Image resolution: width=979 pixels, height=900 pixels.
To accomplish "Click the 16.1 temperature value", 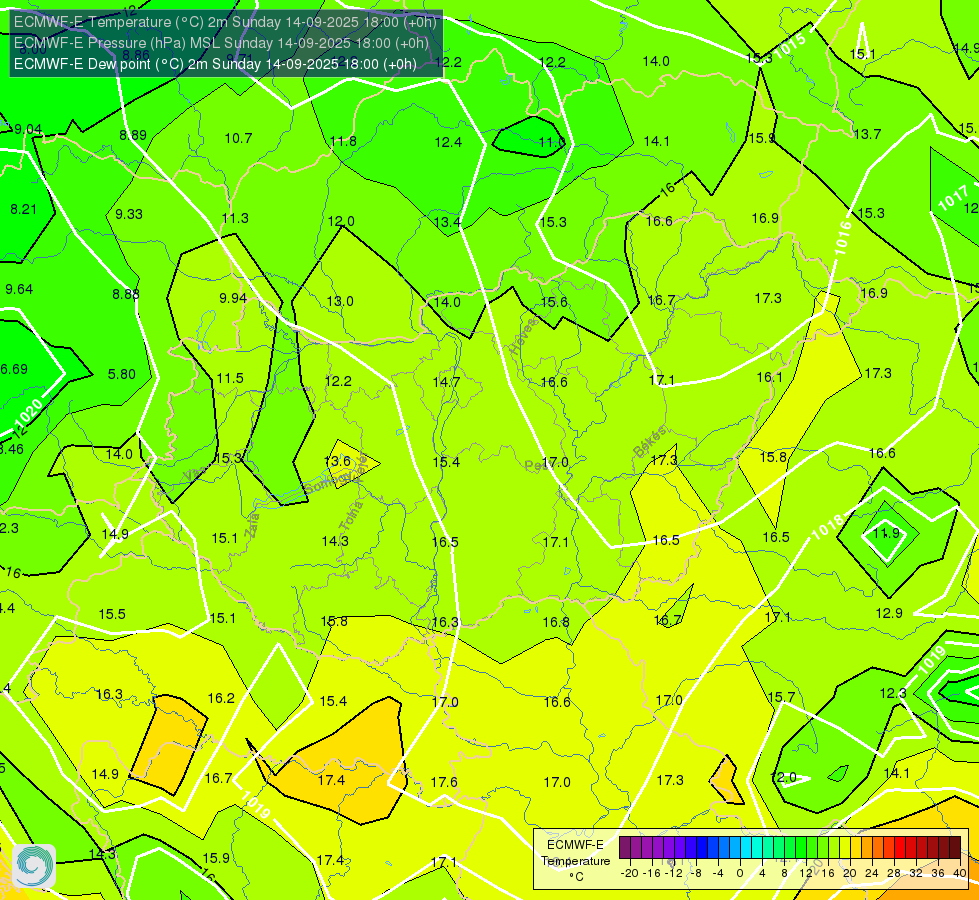I will (769, 377).
